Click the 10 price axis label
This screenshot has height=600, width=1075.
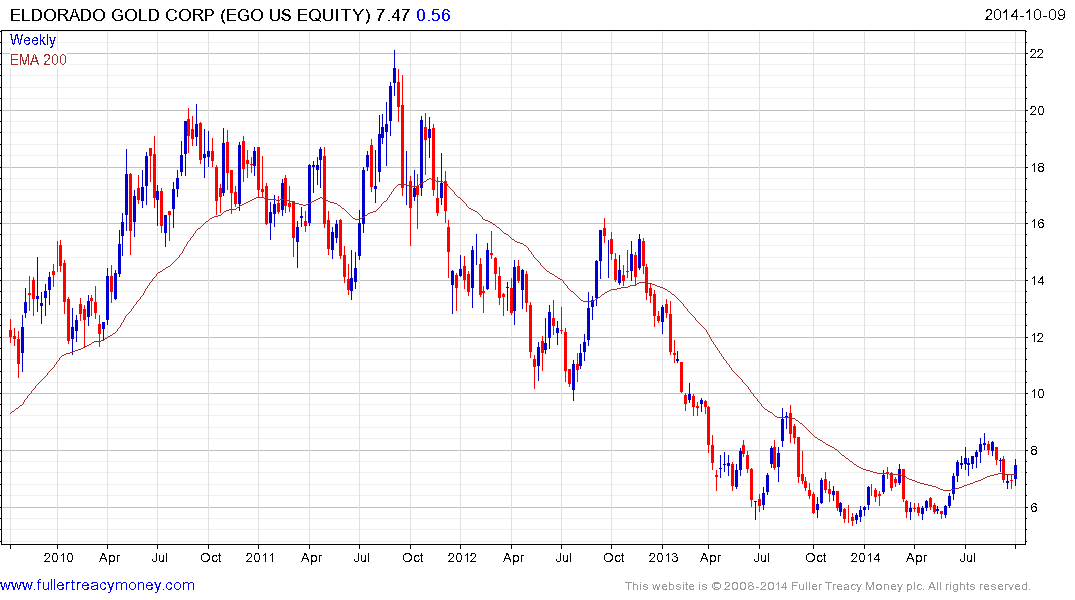point(1037,394)
